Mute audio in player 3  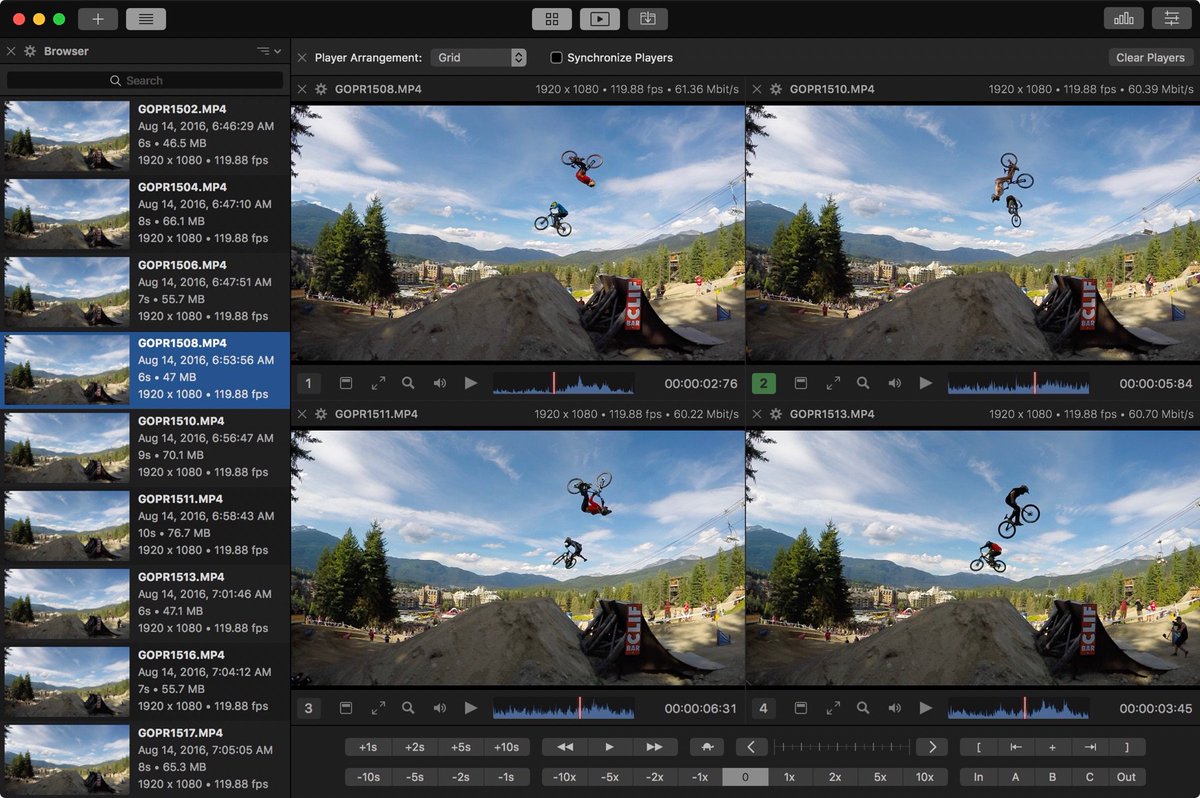[x=439, y=708]
